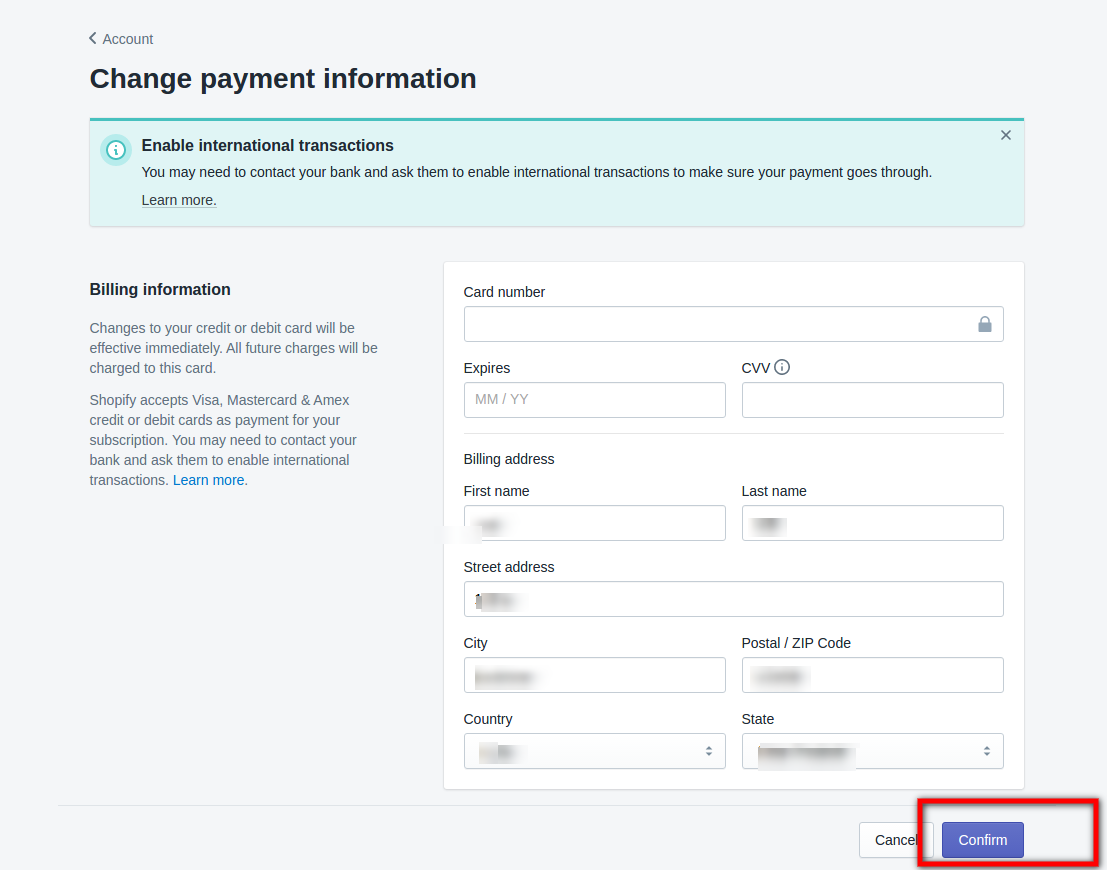Open the Country dropdown

point(594,751)
